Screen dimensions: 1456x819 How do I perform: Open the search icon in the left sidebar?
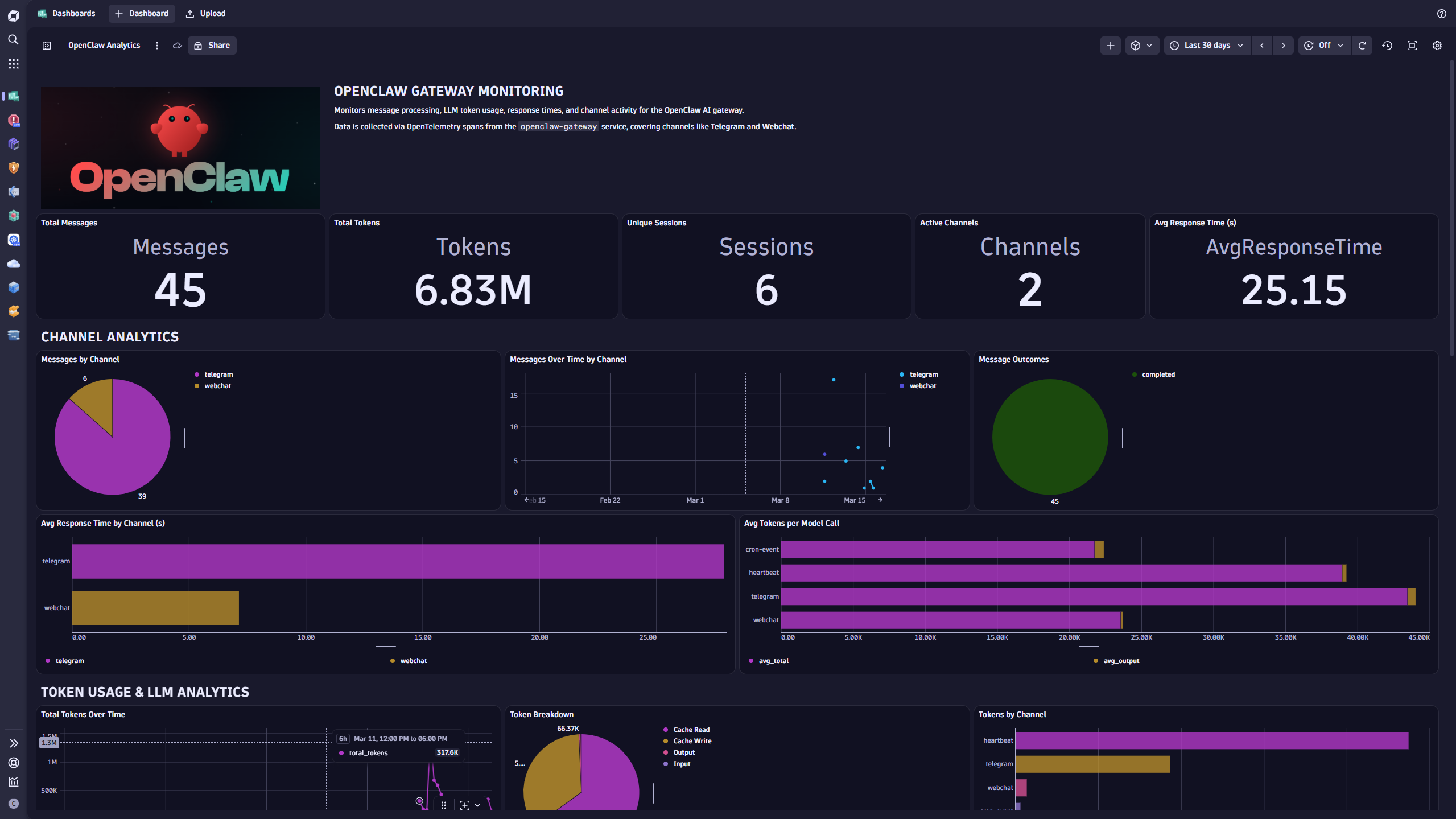point(13,40)
